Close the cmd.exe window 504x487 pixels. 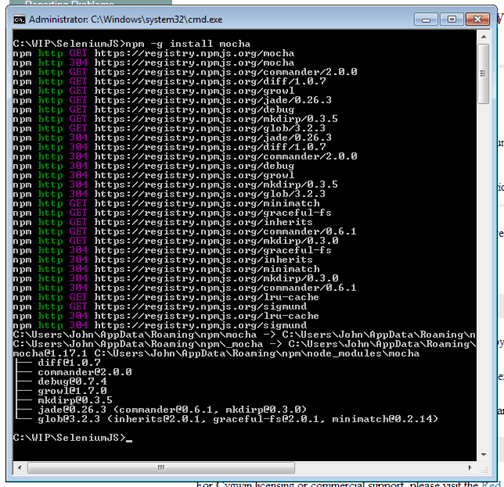[x=477, y=20]
